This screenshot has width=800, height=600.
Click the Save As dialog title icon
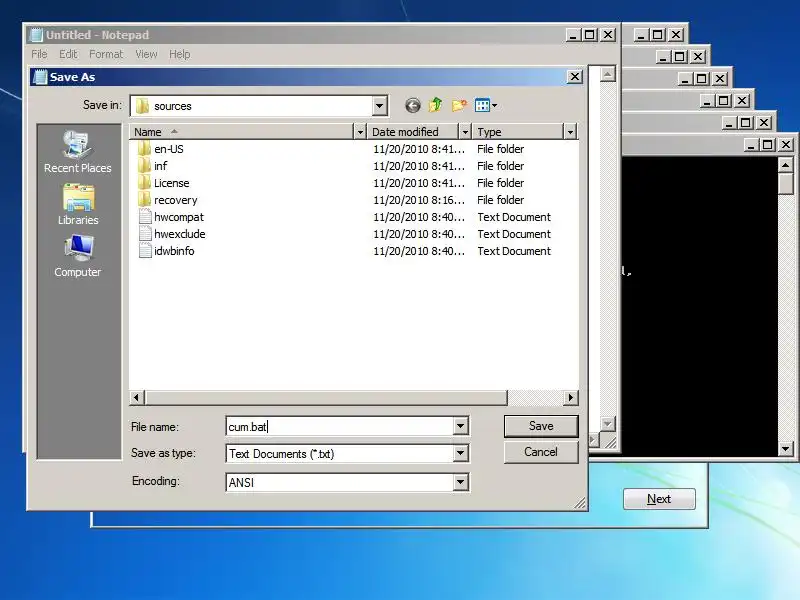40,77
